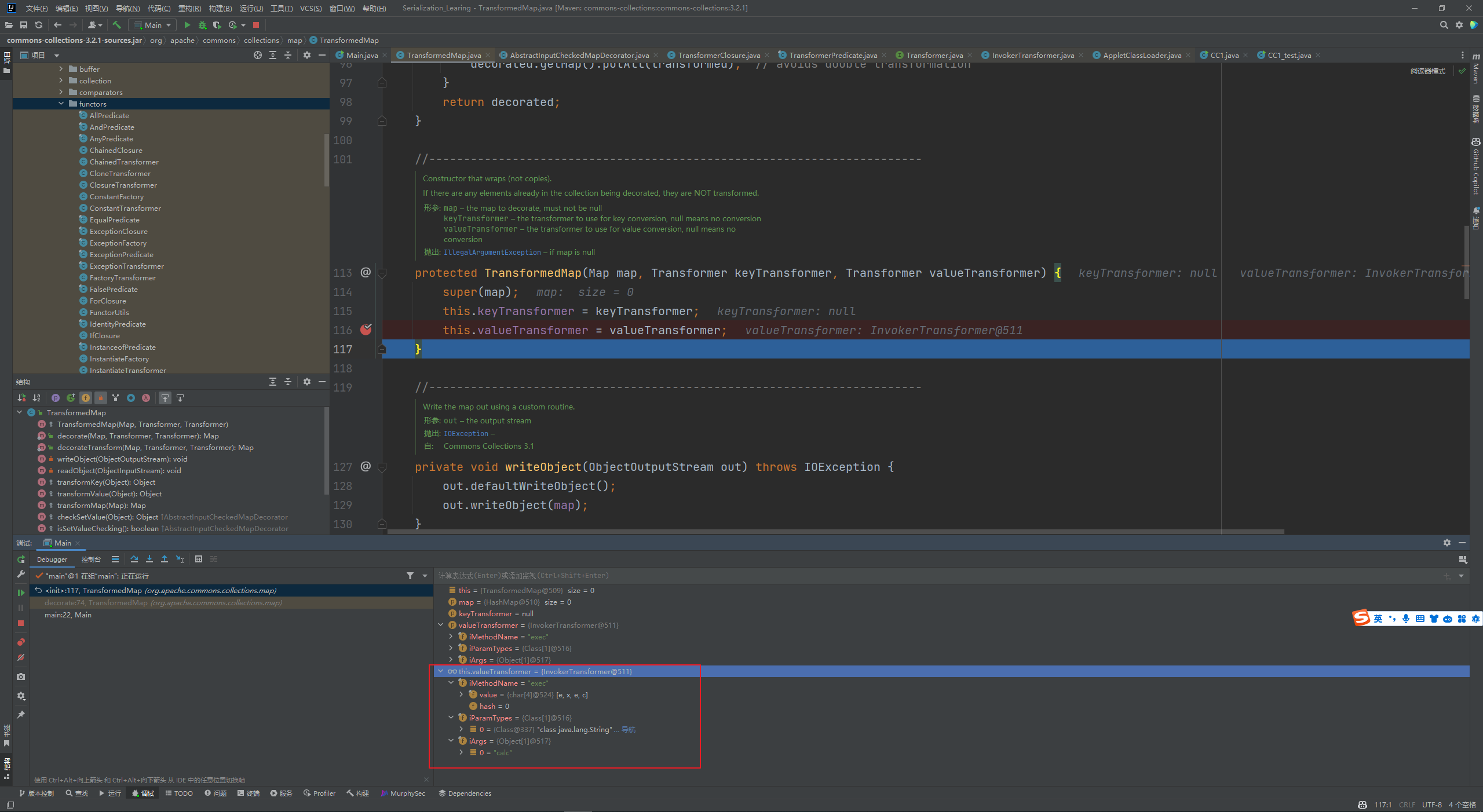The image size is (1483, 812).
Task: Click the Step Over debugger icon
Action: pos(134,559)
